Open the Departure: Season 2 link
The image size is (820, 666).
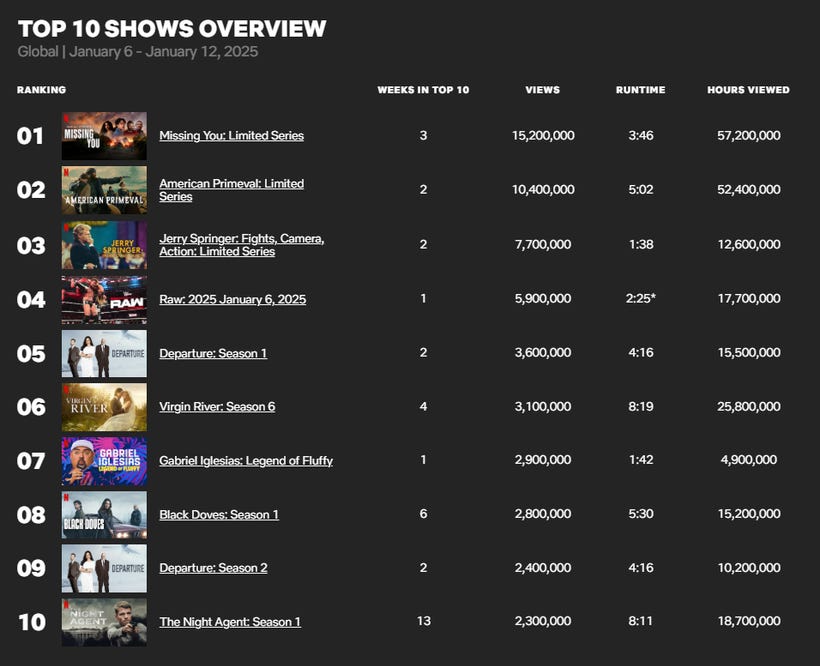[213, 568]
